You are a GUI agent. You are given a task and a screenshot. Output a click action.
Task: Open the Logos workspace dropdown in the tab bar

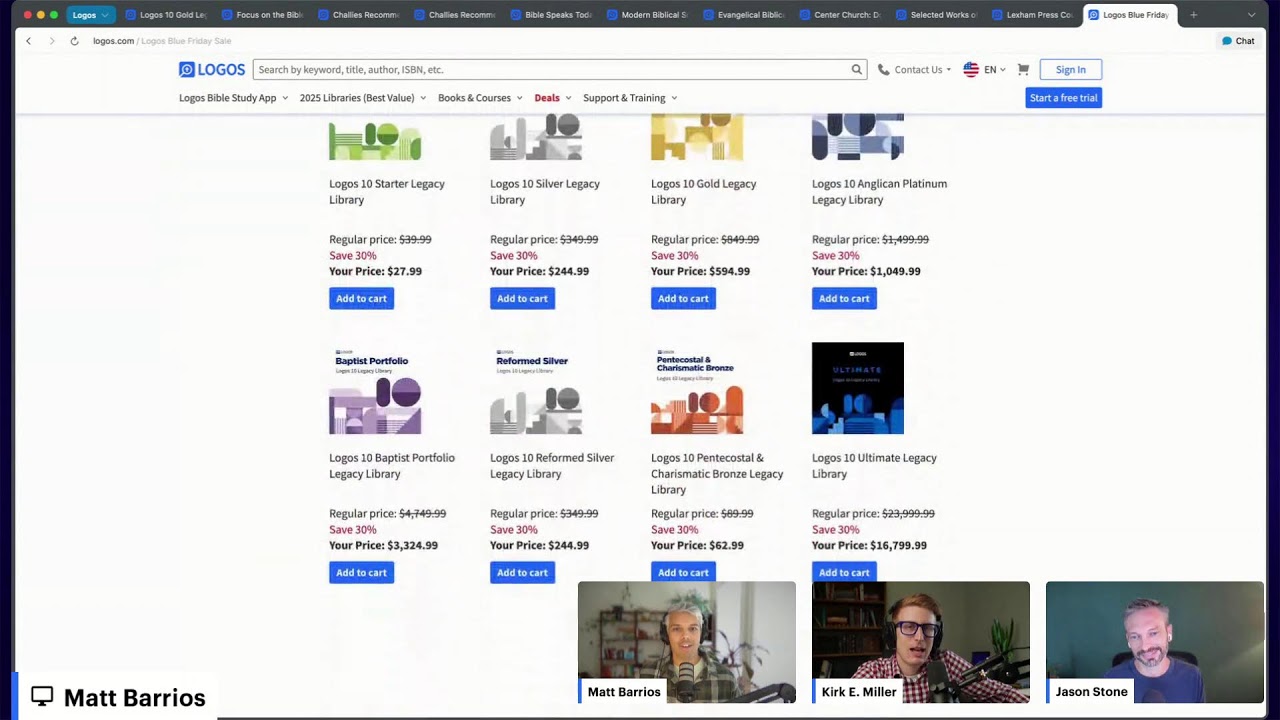(x=91, y=15)
